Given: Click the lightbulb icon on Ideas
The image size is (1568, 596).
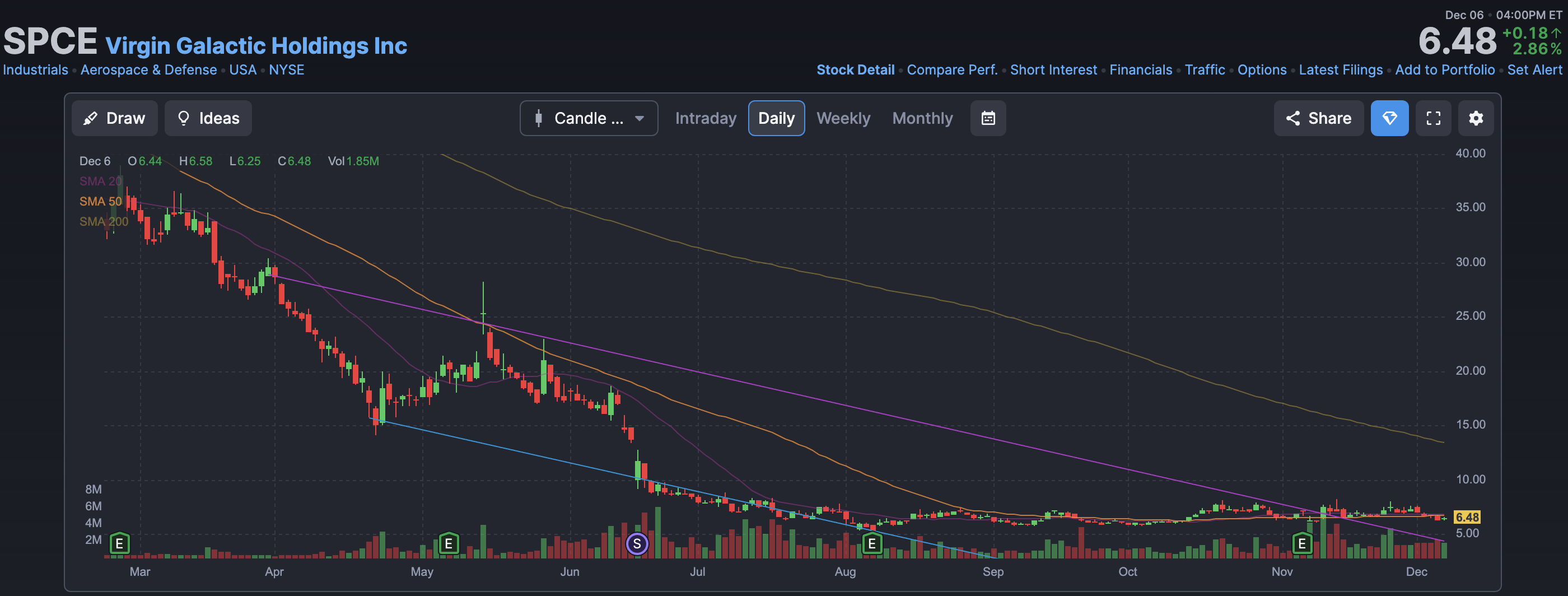Looking at the screenshot, I should [x=183, y=118].
